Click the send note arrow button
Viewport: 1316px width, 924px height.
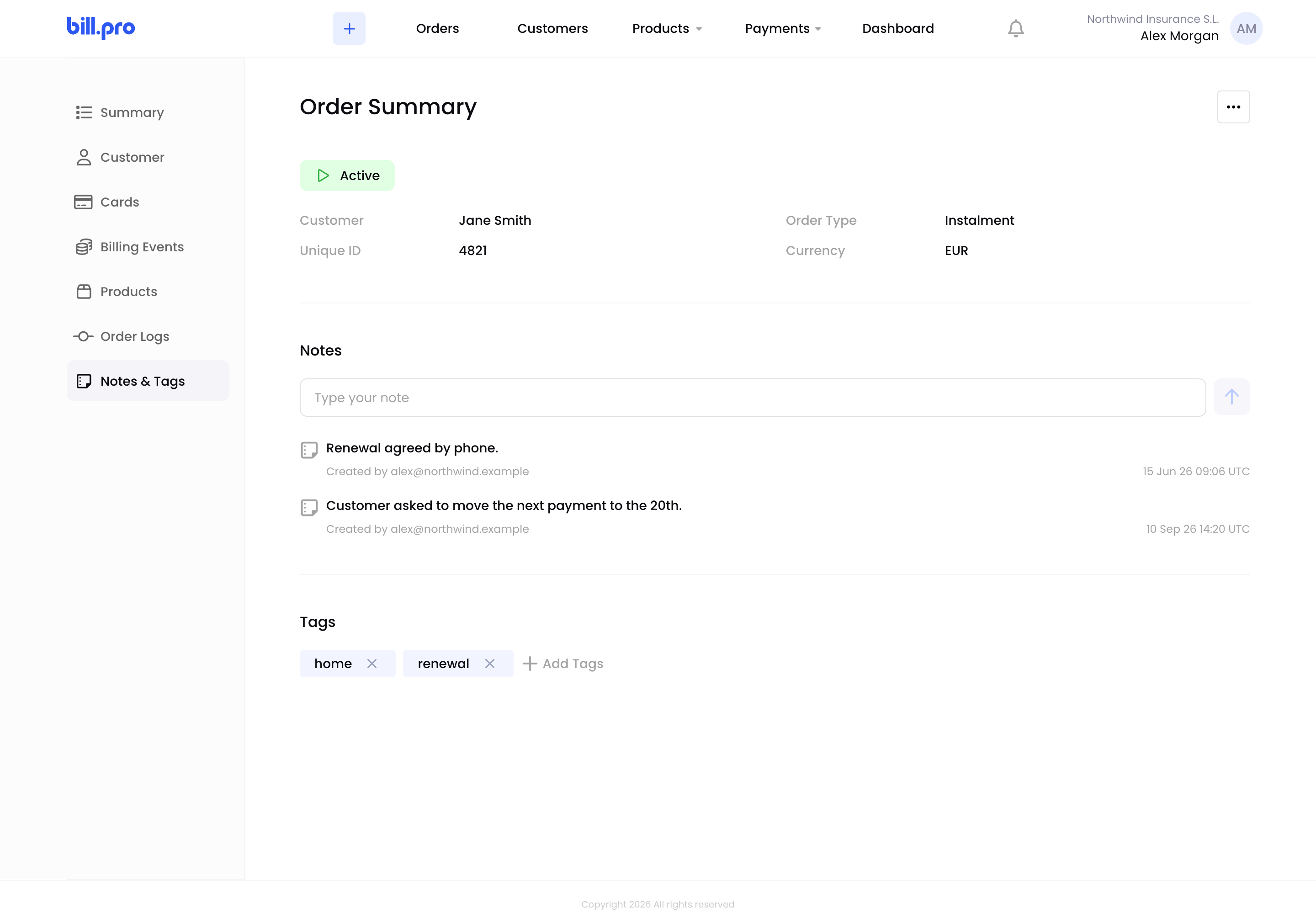tap(1232, 397)
